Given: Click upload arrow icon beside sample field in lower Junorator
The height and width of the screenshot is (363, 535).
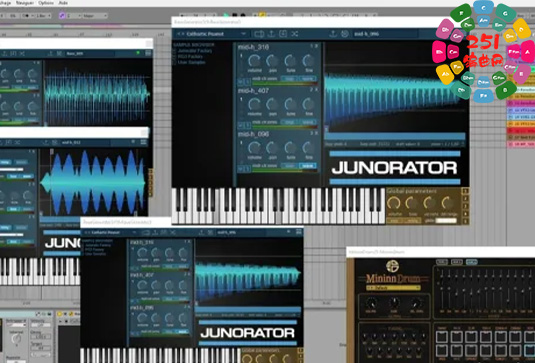Looking at the screenshot, I should tap(201, 232).
